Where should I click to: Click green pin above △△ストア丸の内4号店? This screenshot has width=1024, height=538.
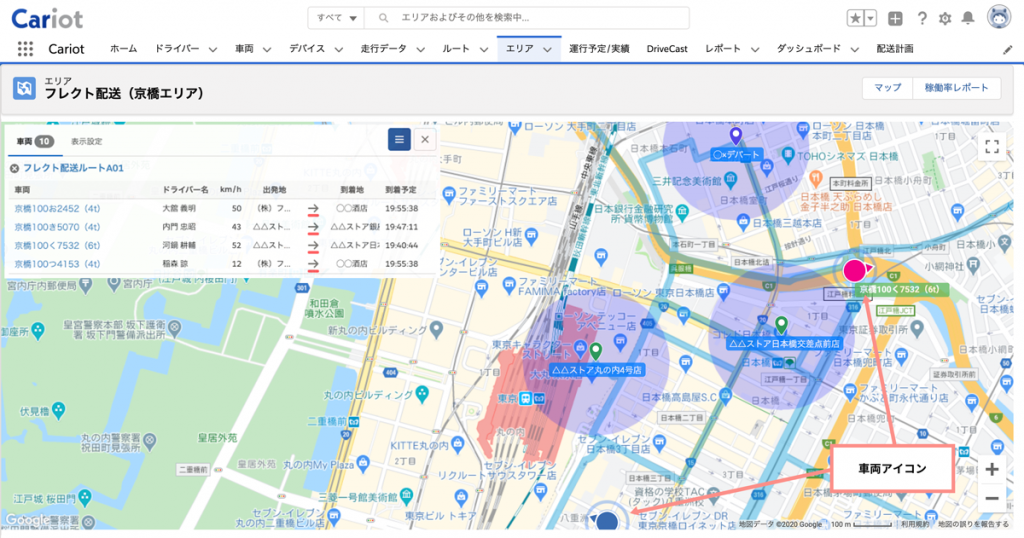tap(596, 352)
